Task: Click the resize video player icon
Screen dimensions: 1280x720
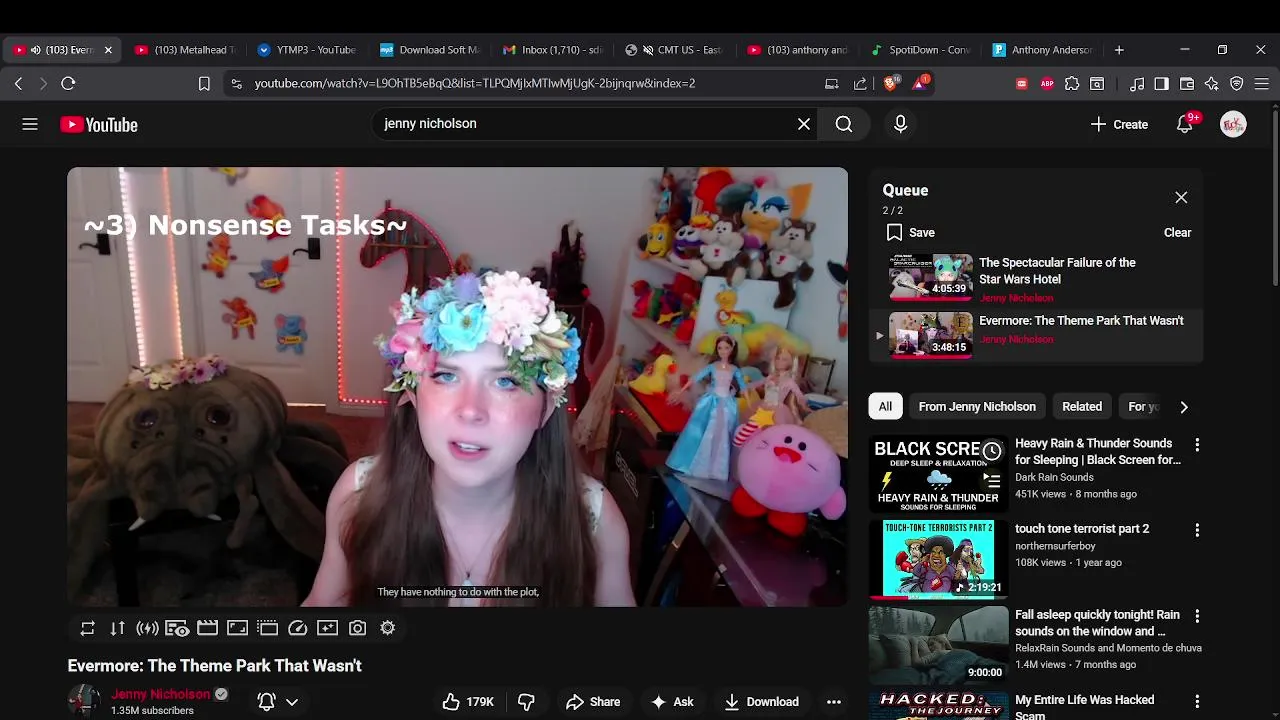Action: [x=237, y=628]
